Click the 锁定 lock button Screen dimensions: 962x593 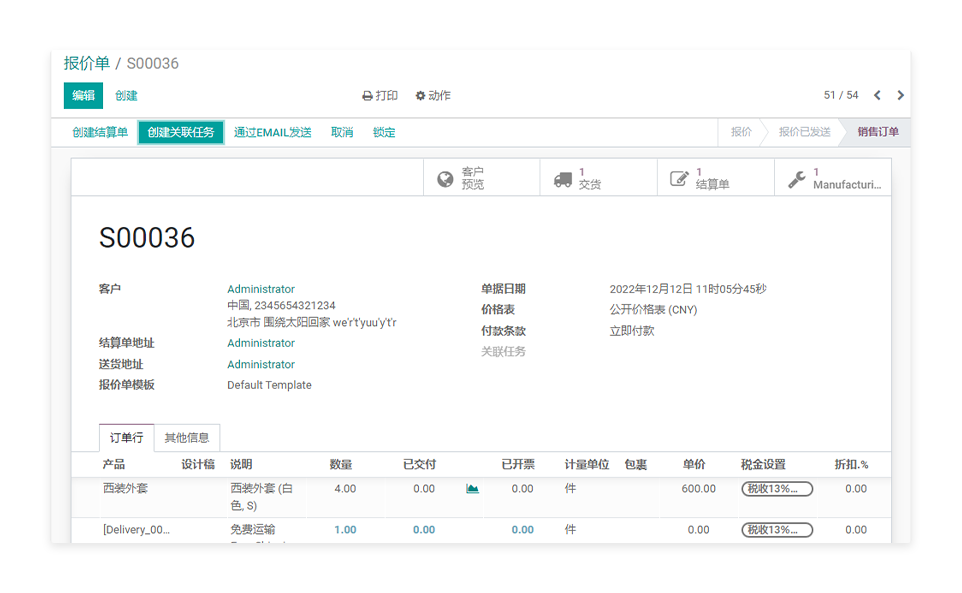(384, 132)
